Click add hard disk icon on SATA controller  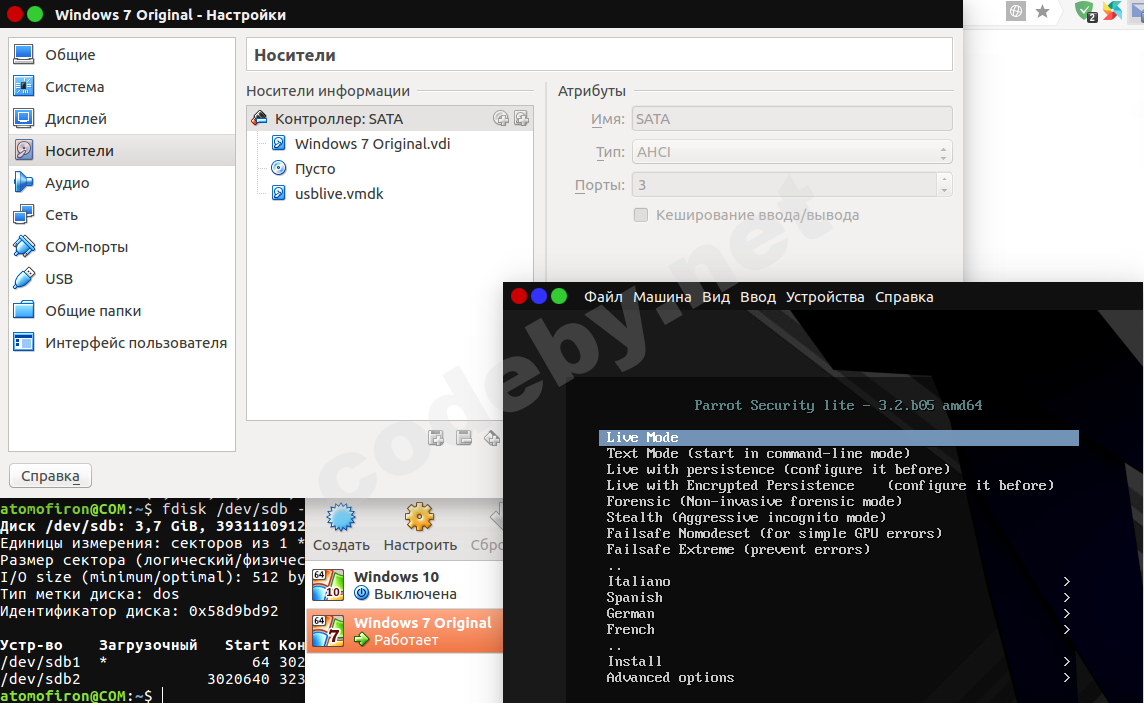pyautogui.click(x=521, y=119)
